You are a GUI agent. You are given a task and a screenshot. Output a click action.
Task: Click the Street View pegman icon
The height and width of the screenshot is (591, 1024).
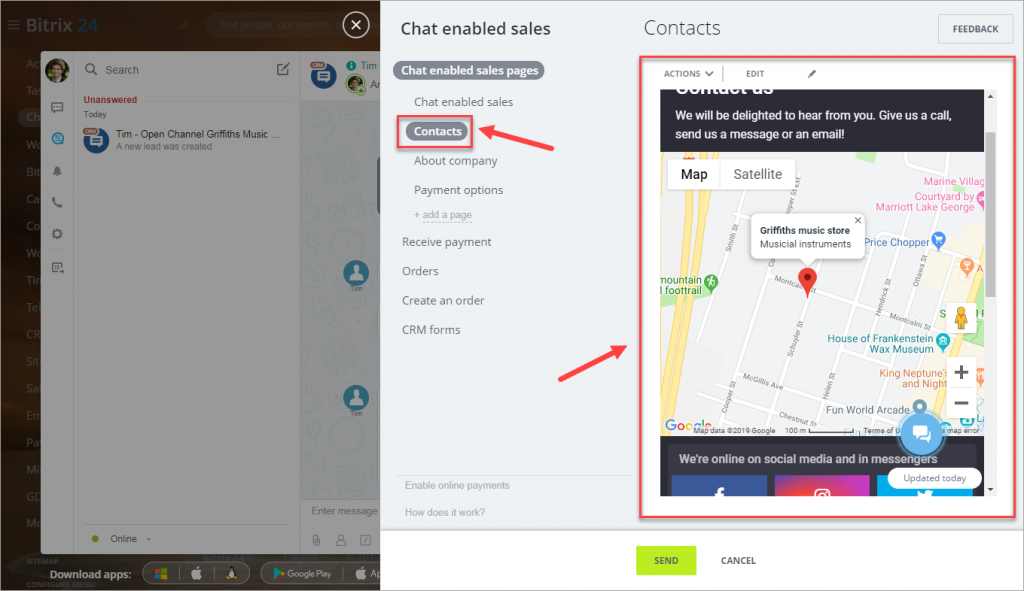(961, 318)
